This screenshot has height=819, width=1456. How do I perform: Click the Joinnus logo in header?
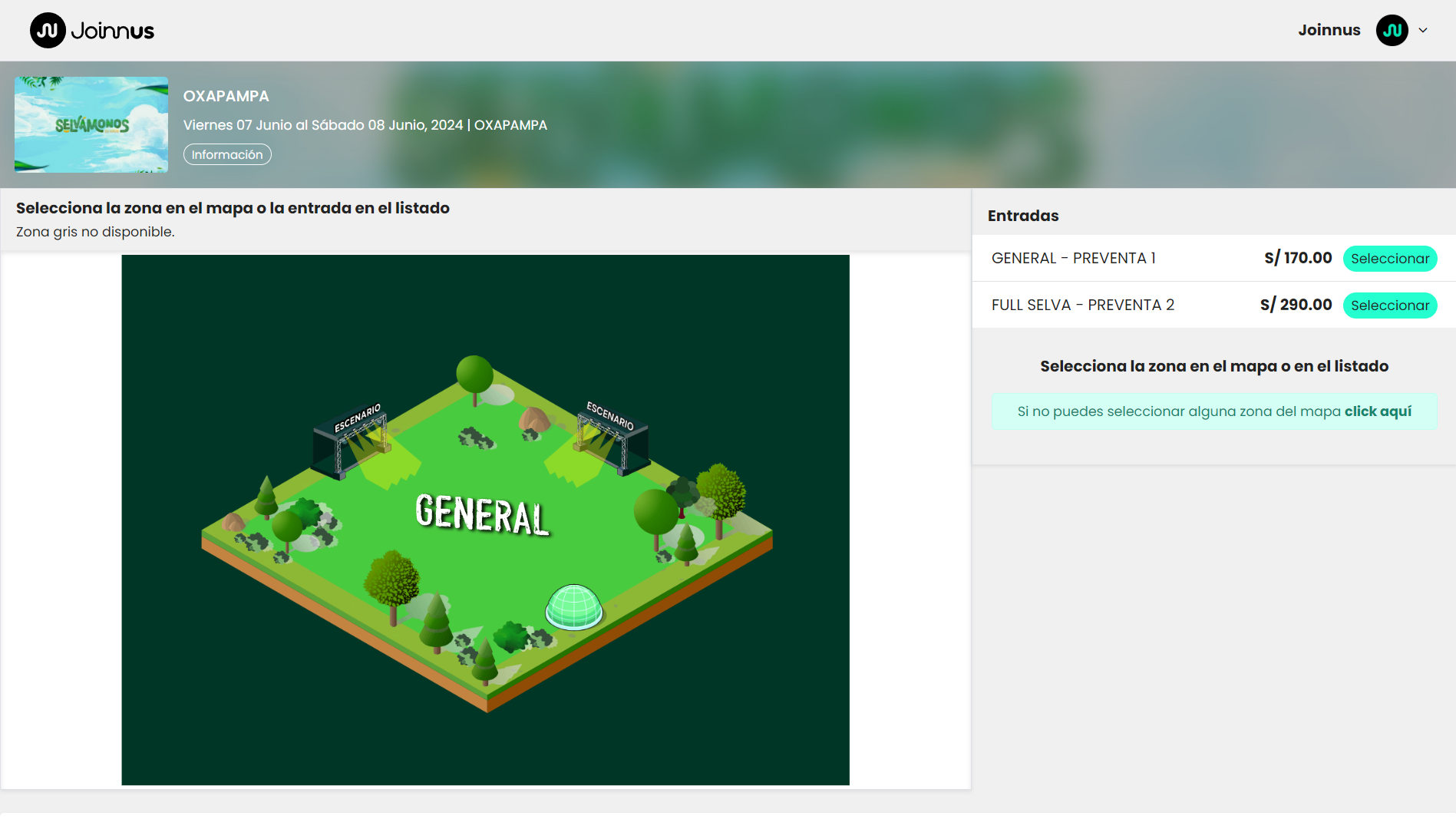tap(92, 31)
